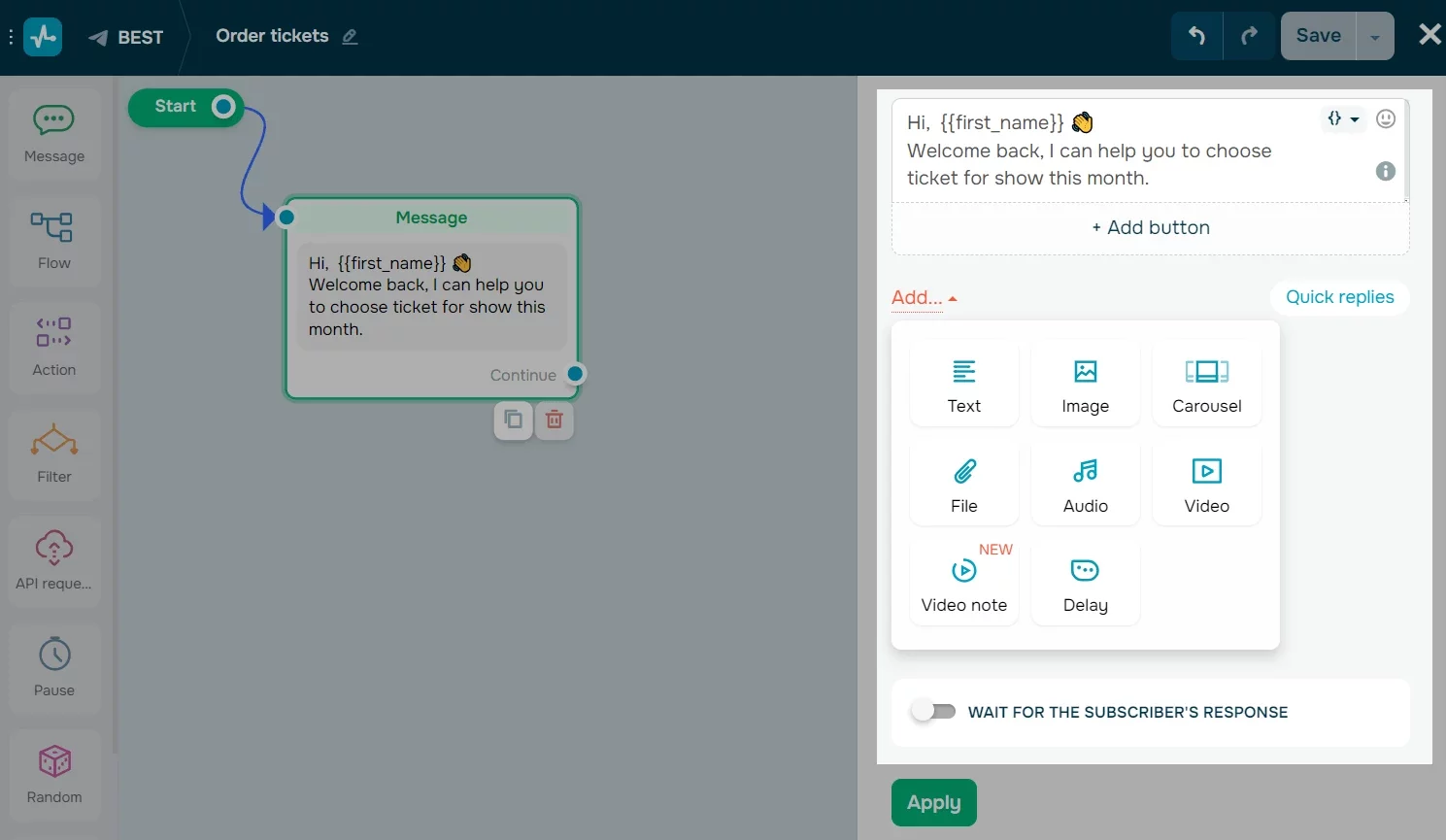The height and width of the screenshot is (840, 1446).
Task: Click + Add button under message text
Action: (x=1150, y=227)
